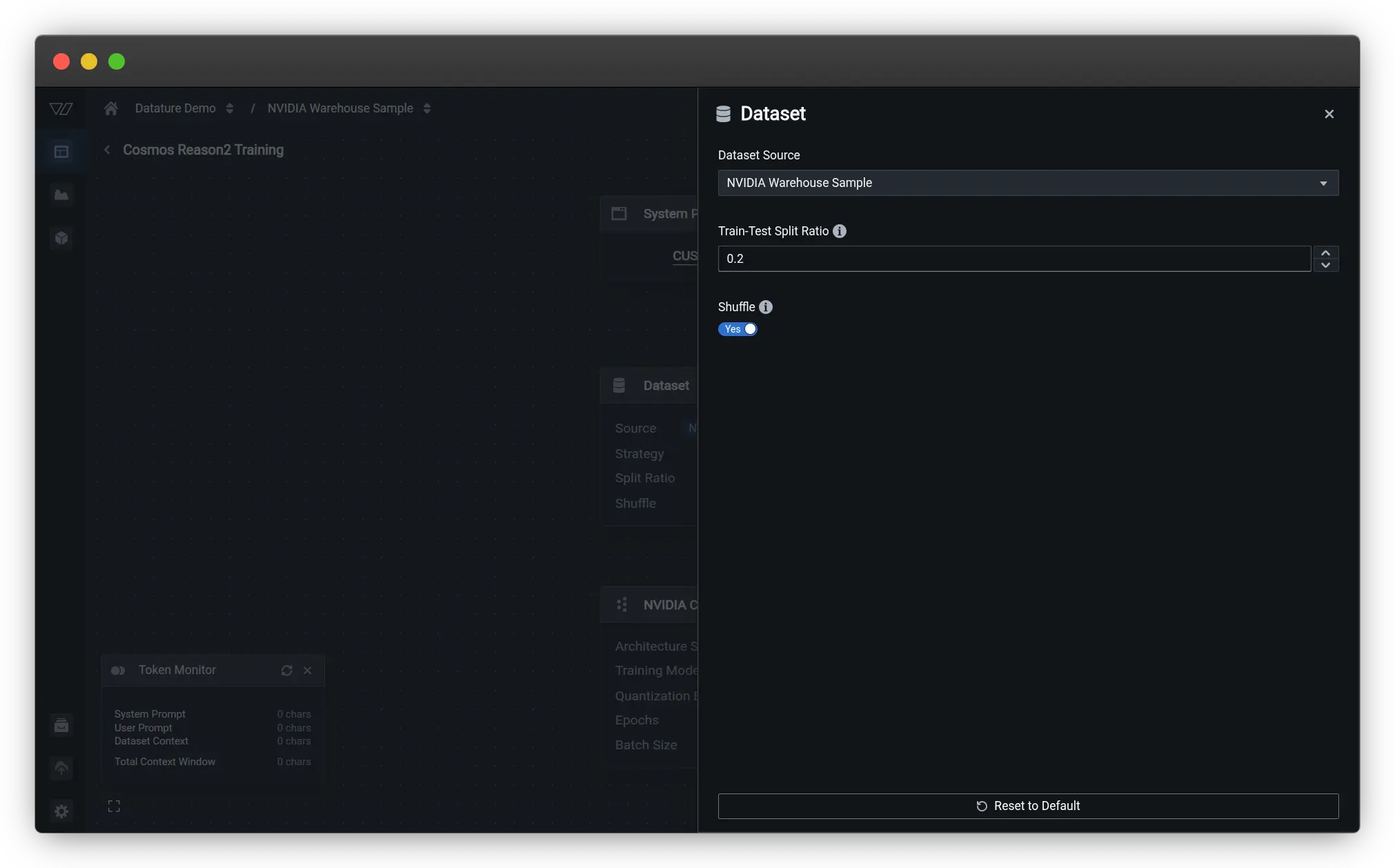Open the Dataset Source dropdown
Image resolution: width=1395 pixels, height=868 pixels.
click(x=1027, y=183)
